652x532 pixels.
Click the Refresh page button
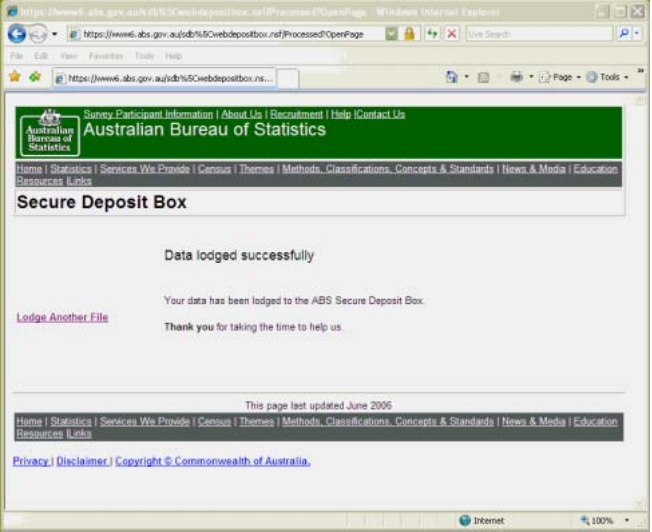click(432, 34)
